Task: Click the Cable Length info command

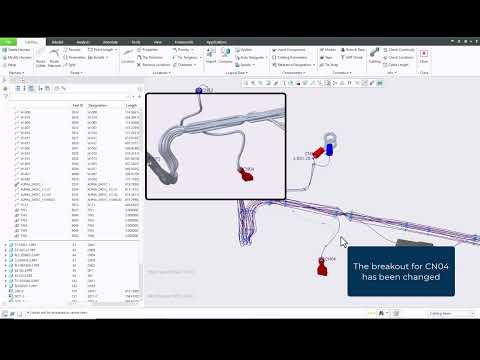Action: click(395, 65)
